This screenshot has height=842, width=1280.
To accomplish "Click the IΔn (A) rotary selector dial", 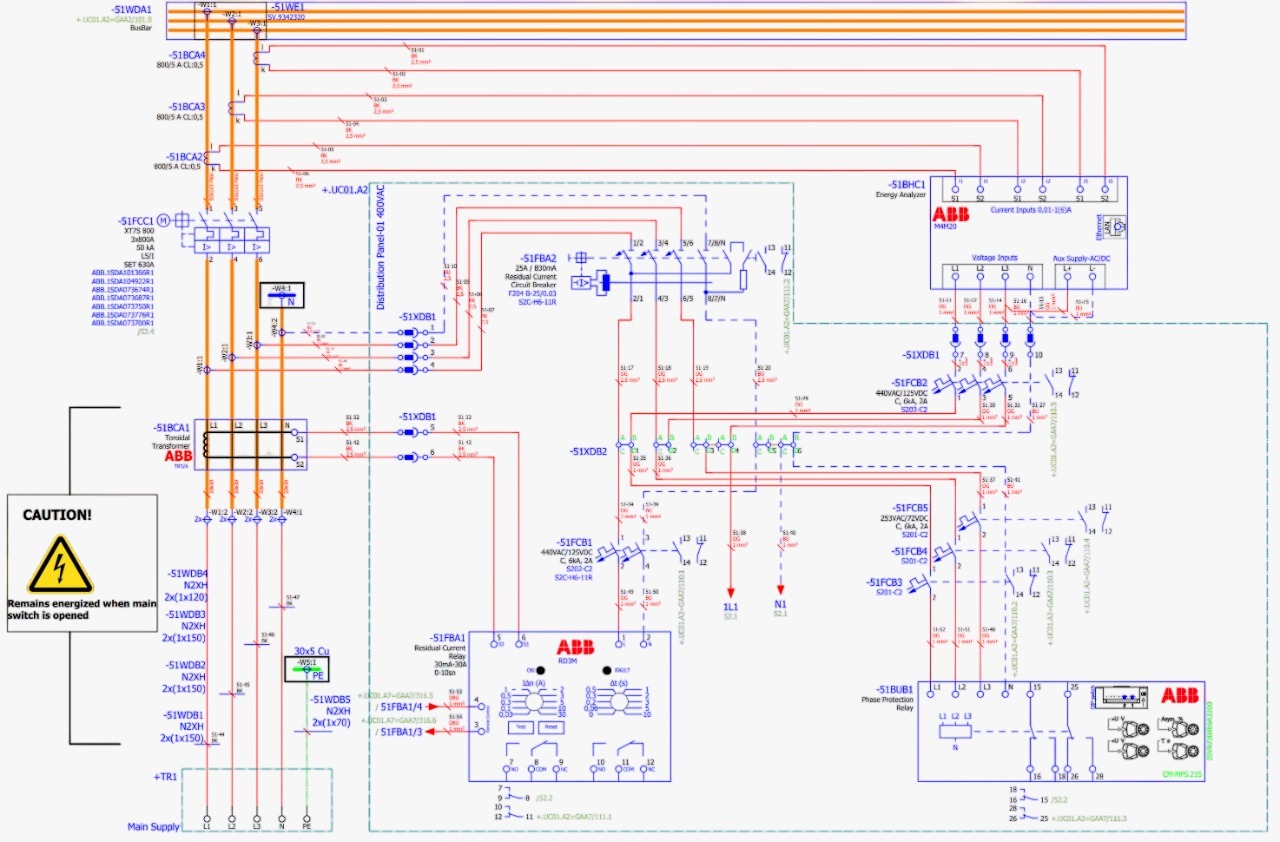I will [x=537, y=703].
